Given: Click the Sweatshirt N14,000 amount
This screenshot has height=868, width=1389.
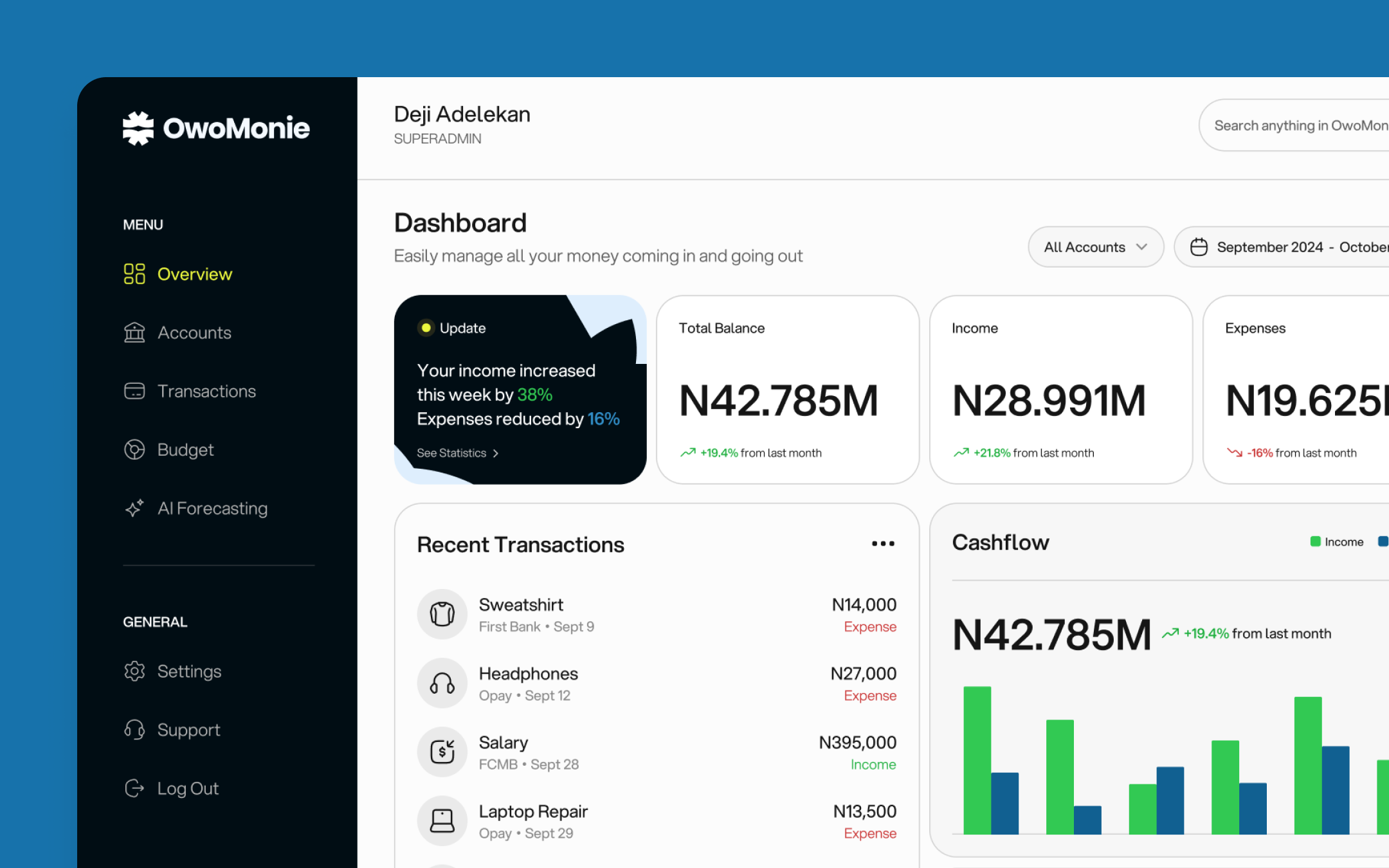Looking at the screenshot, I should (x=864, y=605).
